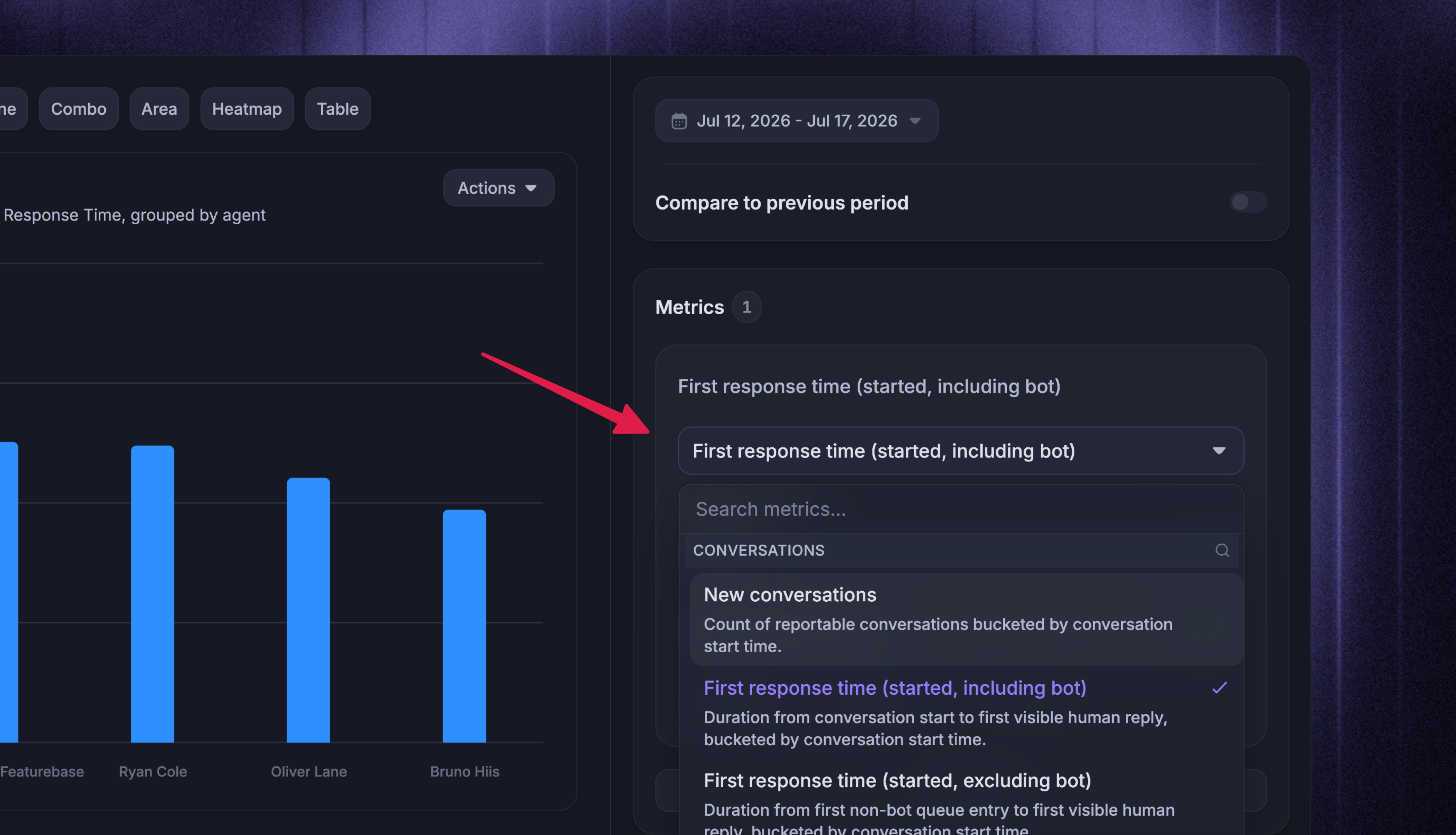
Task: Click the Ryan Cole bar in chart
Action: (152, 594)
